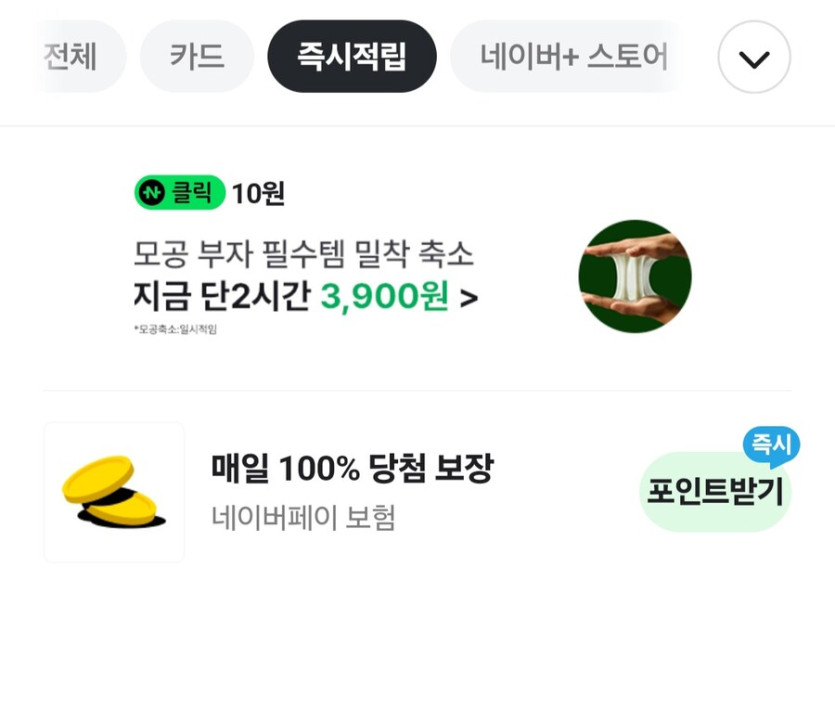Re-select the active 즉시적립 tab
The width and height of the screenshot is (835, 722).
pos(352,56)
